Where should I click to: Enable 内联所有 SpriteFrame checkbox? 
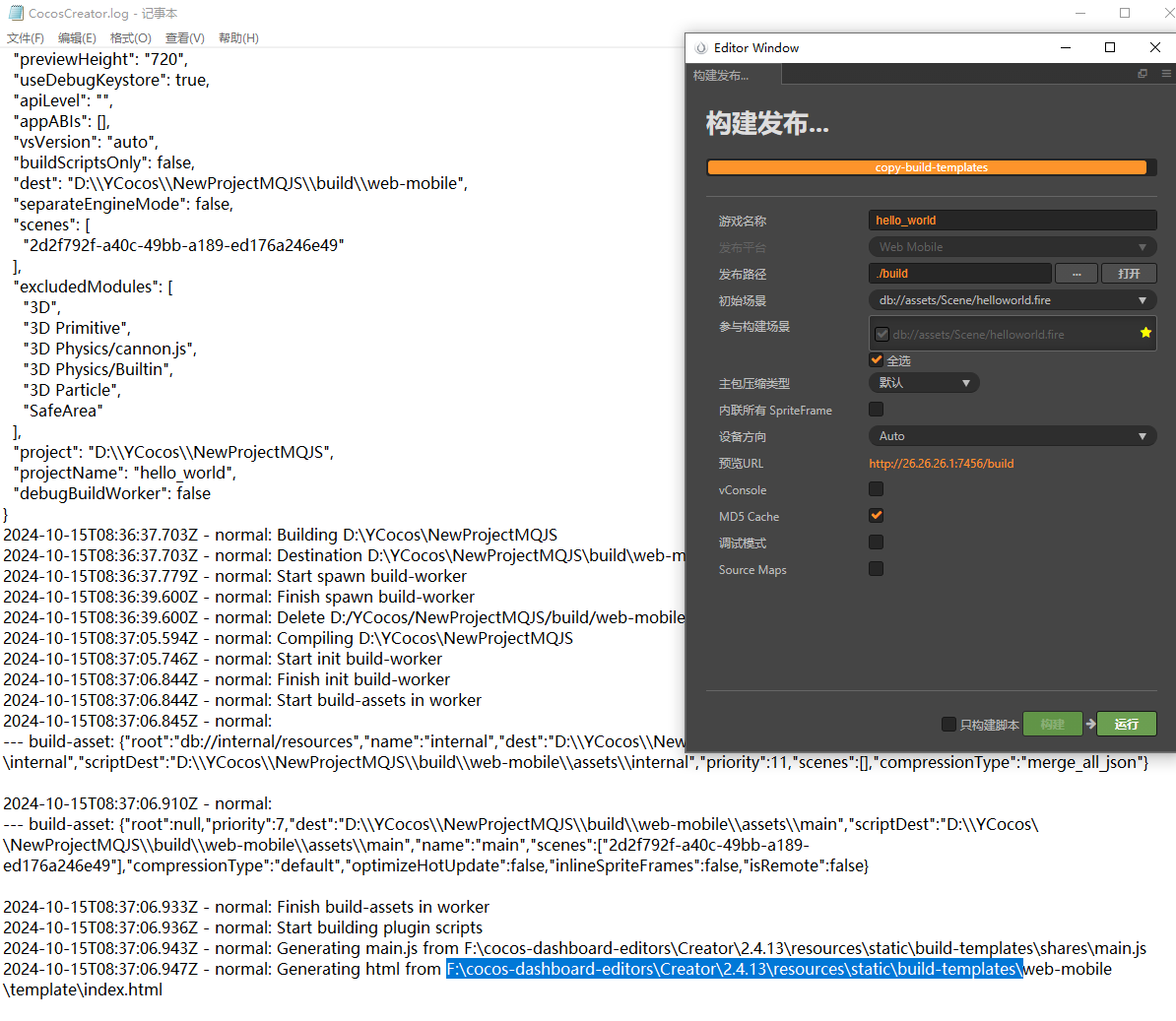[876, 410]
